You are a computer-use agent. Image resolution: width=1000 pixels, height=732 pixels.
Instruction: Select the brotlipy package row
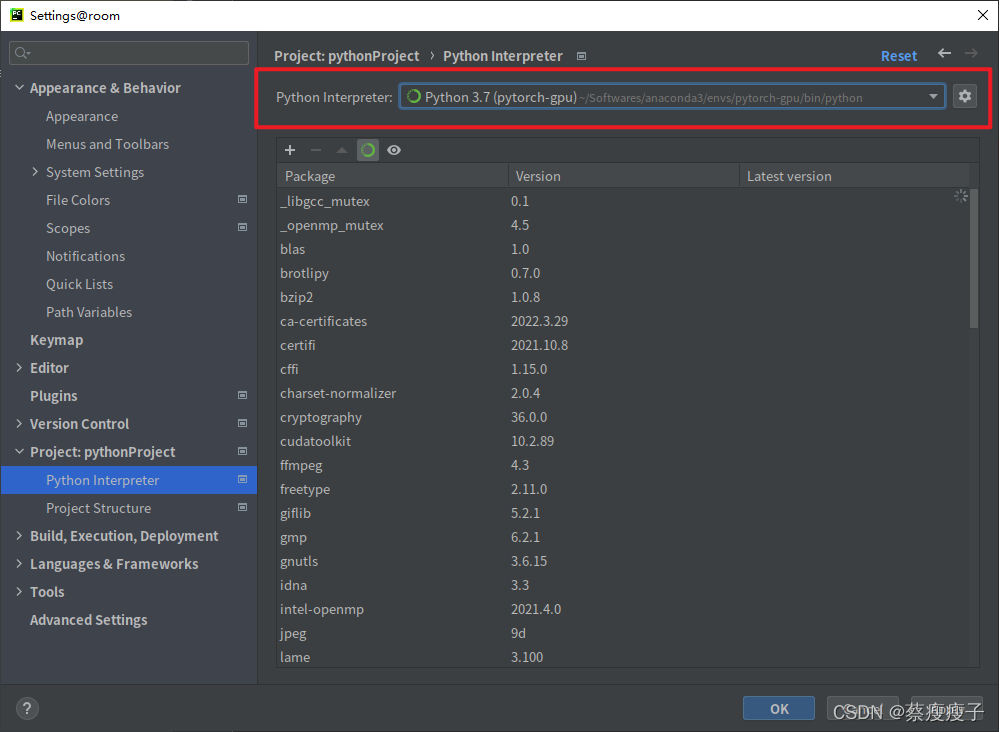click(622, 273)
